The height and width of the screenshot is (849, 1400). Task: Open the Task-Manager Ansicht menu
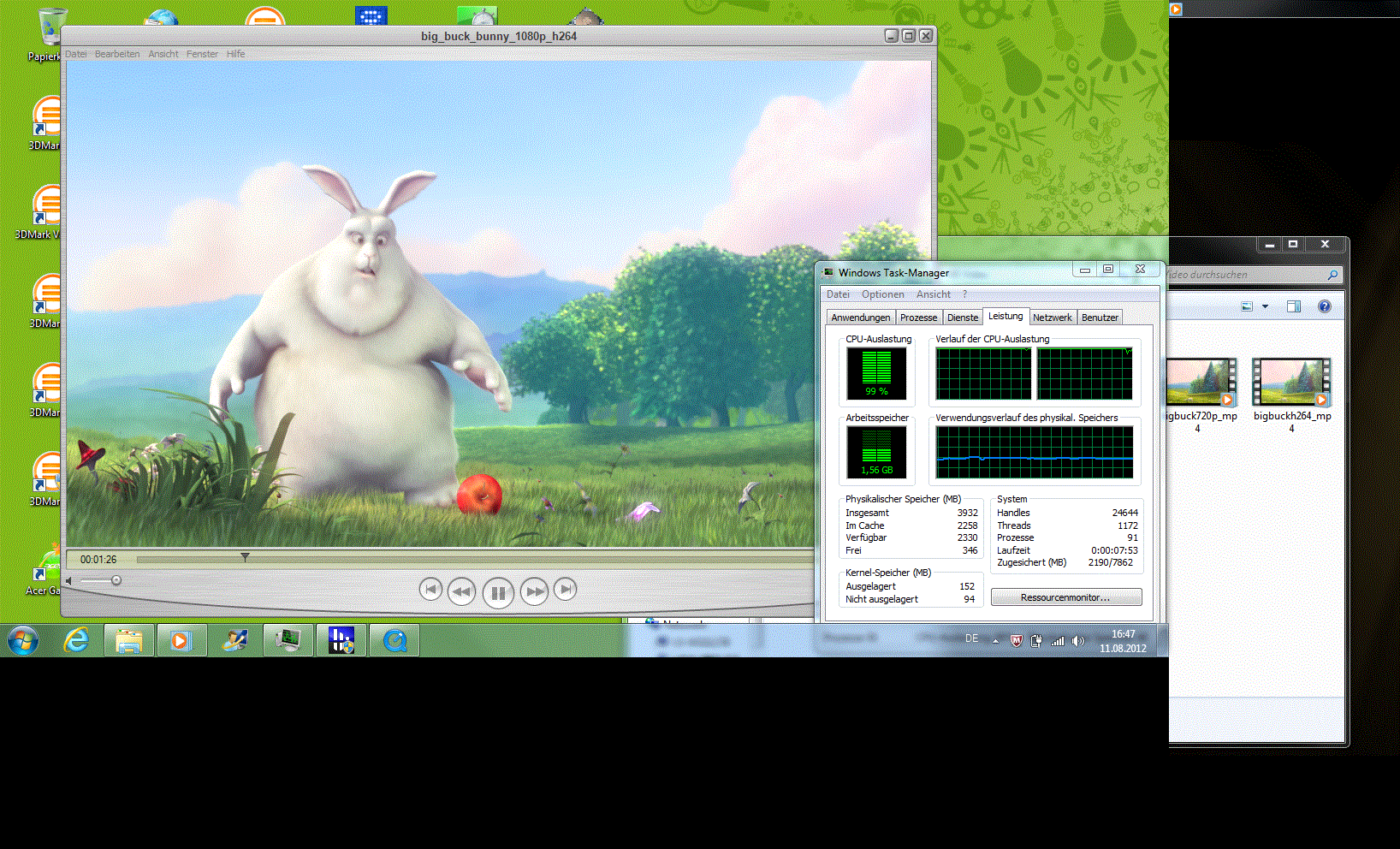click(933, 294)
